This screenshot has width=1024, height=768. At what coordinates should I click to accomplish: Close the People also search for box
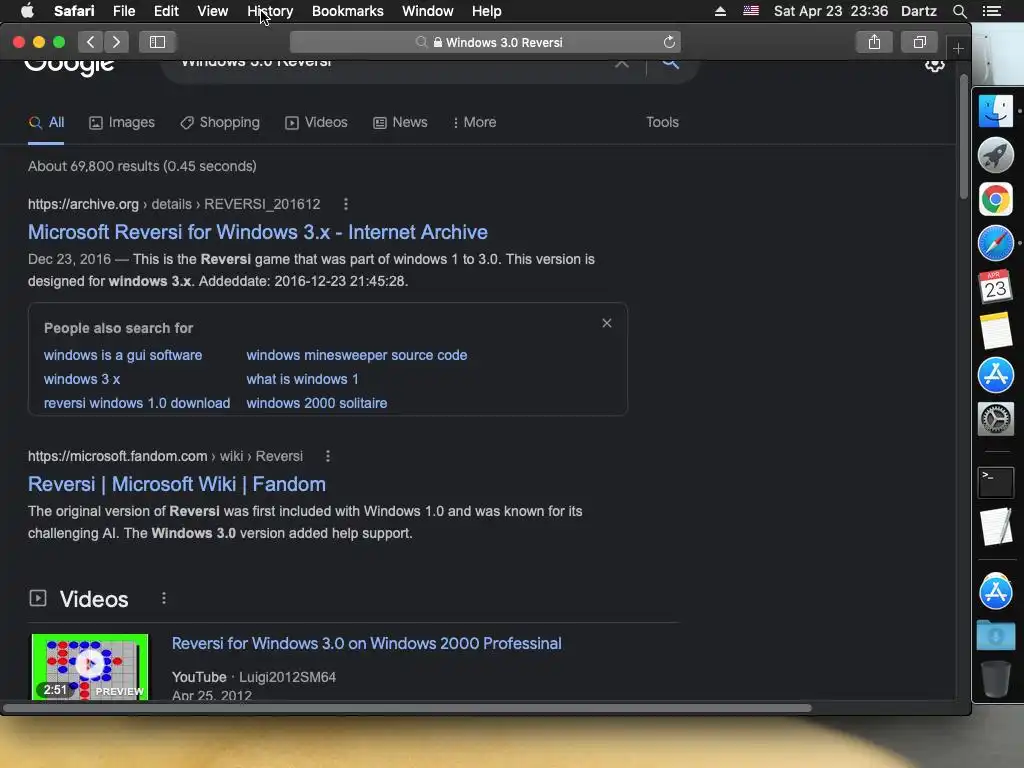607,323
